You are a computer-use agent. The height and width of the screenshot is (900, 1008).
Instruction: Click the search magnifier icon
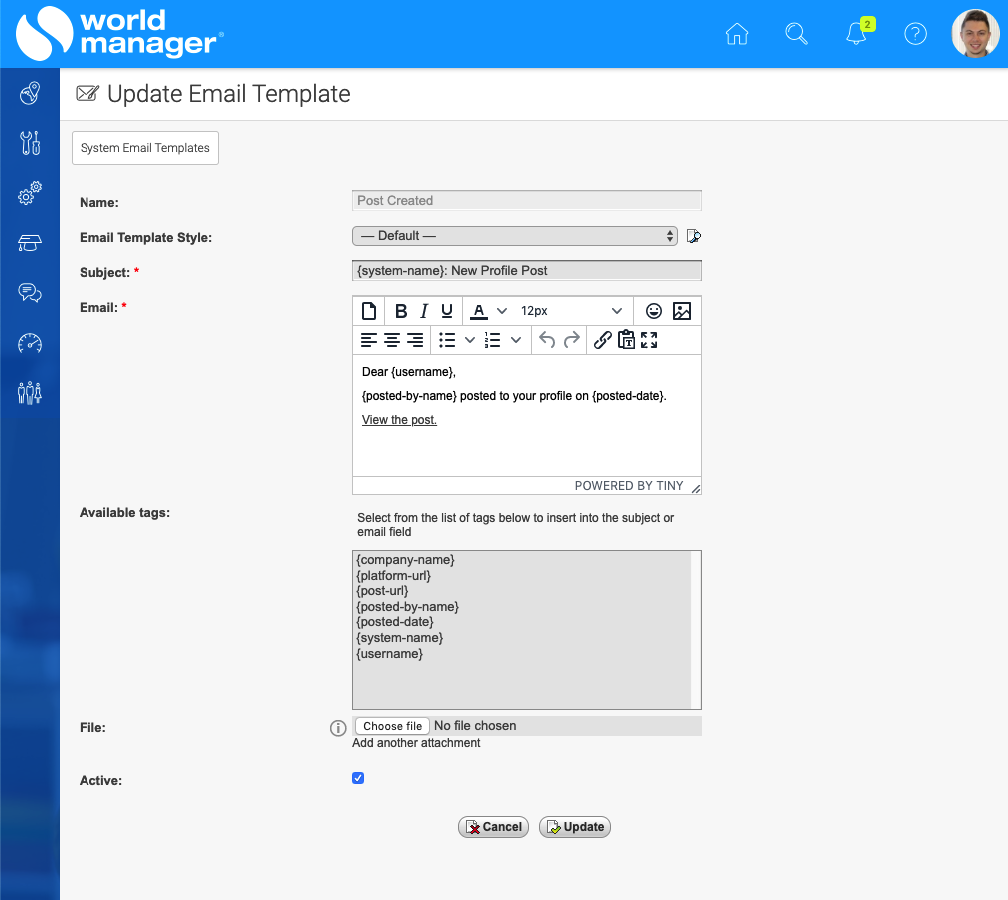click(796, 34)
